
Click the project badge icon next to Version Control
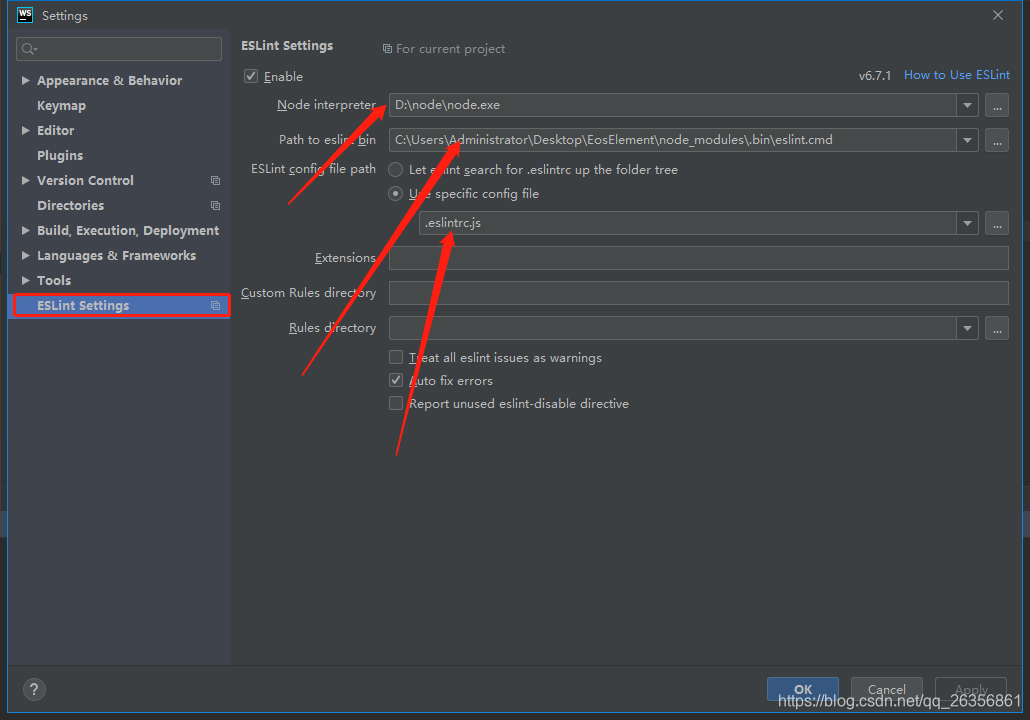point(216,180)
